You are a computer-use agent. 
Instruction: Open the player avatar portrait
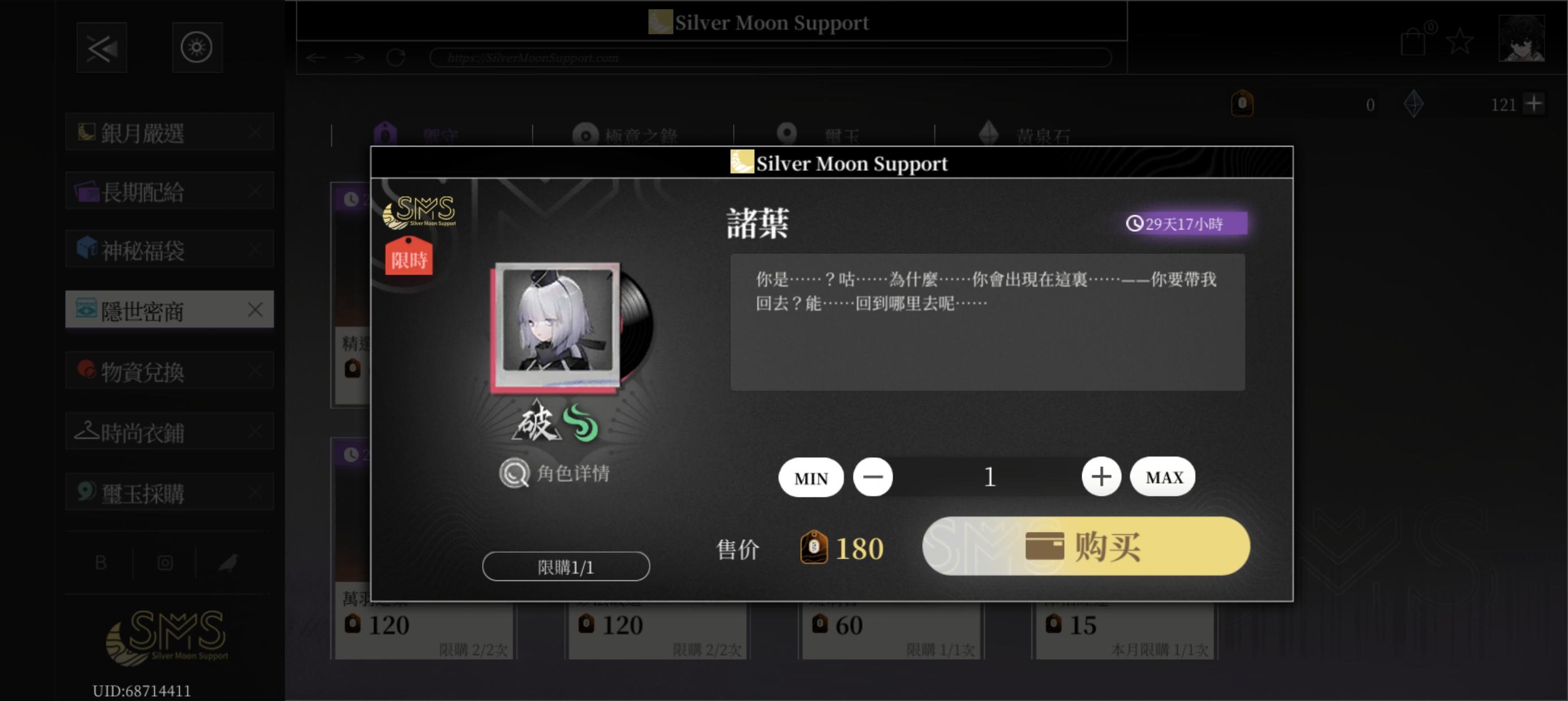1520,38
